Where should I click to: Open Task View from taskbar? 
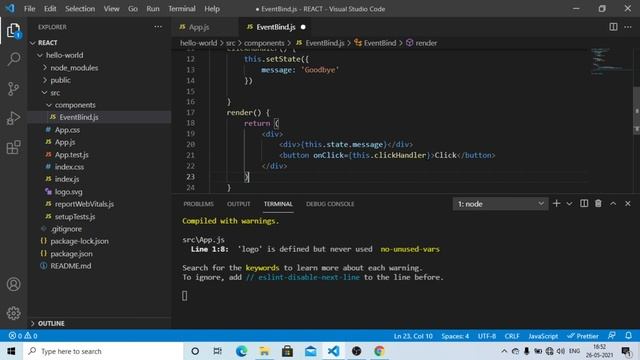click(218, 351)
